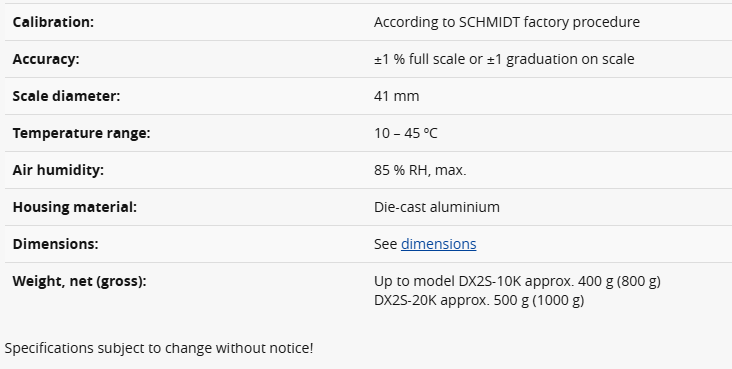Click the Housing material label
The image size is (732, 369).
click(75, 207)
